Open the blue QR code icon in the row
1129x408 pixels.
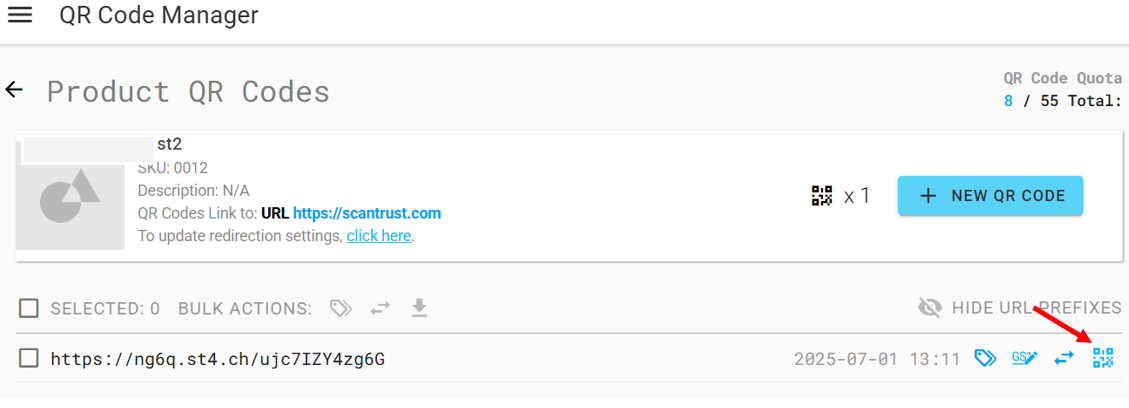pos(1103,358)
